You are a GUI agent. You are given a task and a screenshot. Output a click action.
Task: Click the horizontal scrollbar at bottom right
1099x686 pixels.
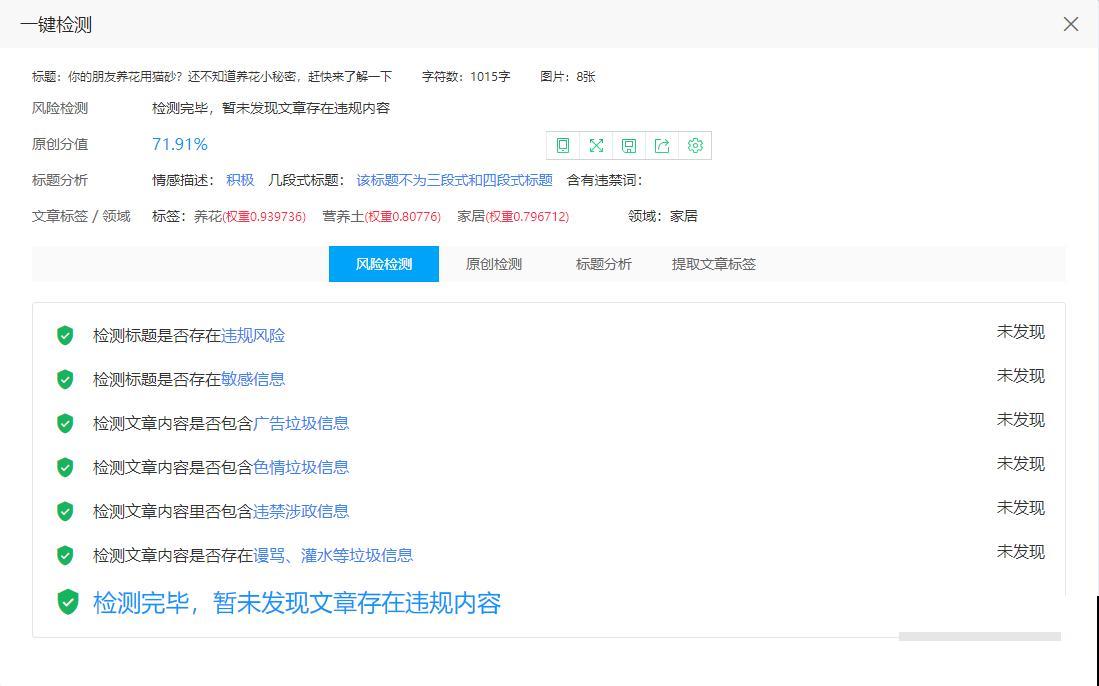980,636
